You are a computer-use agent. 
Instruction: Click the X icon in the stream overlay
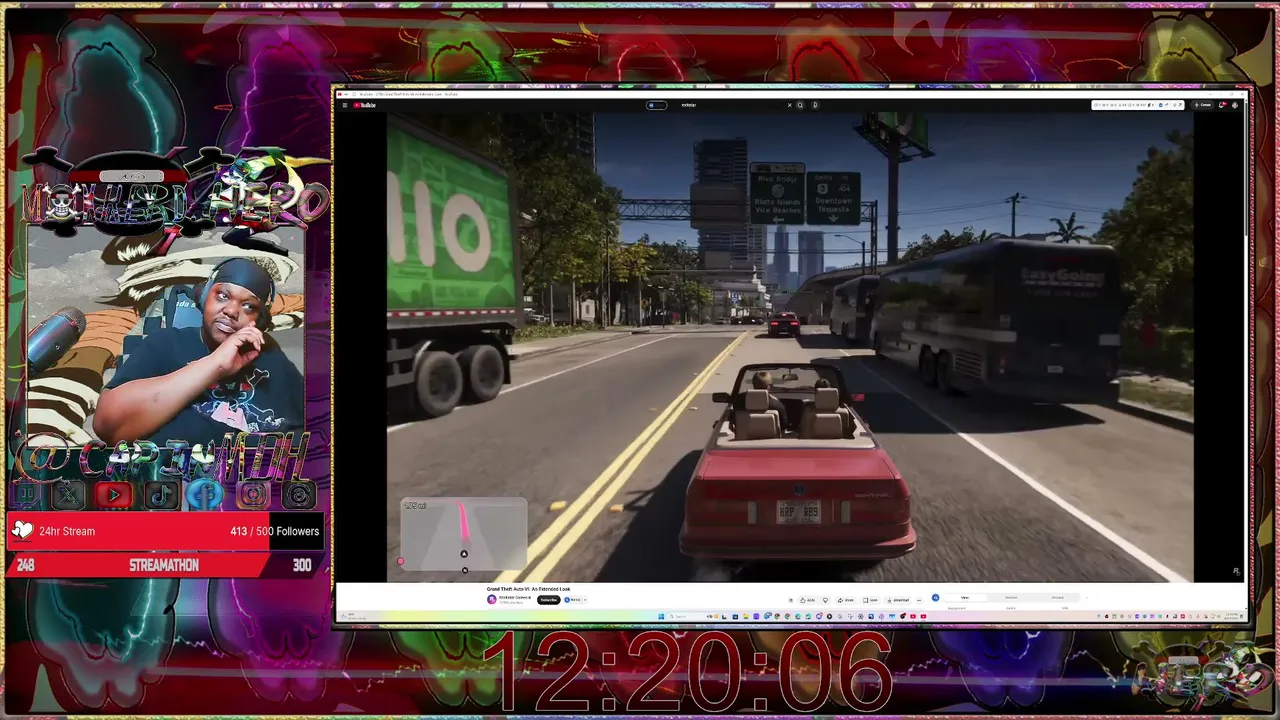coord(68,494)
